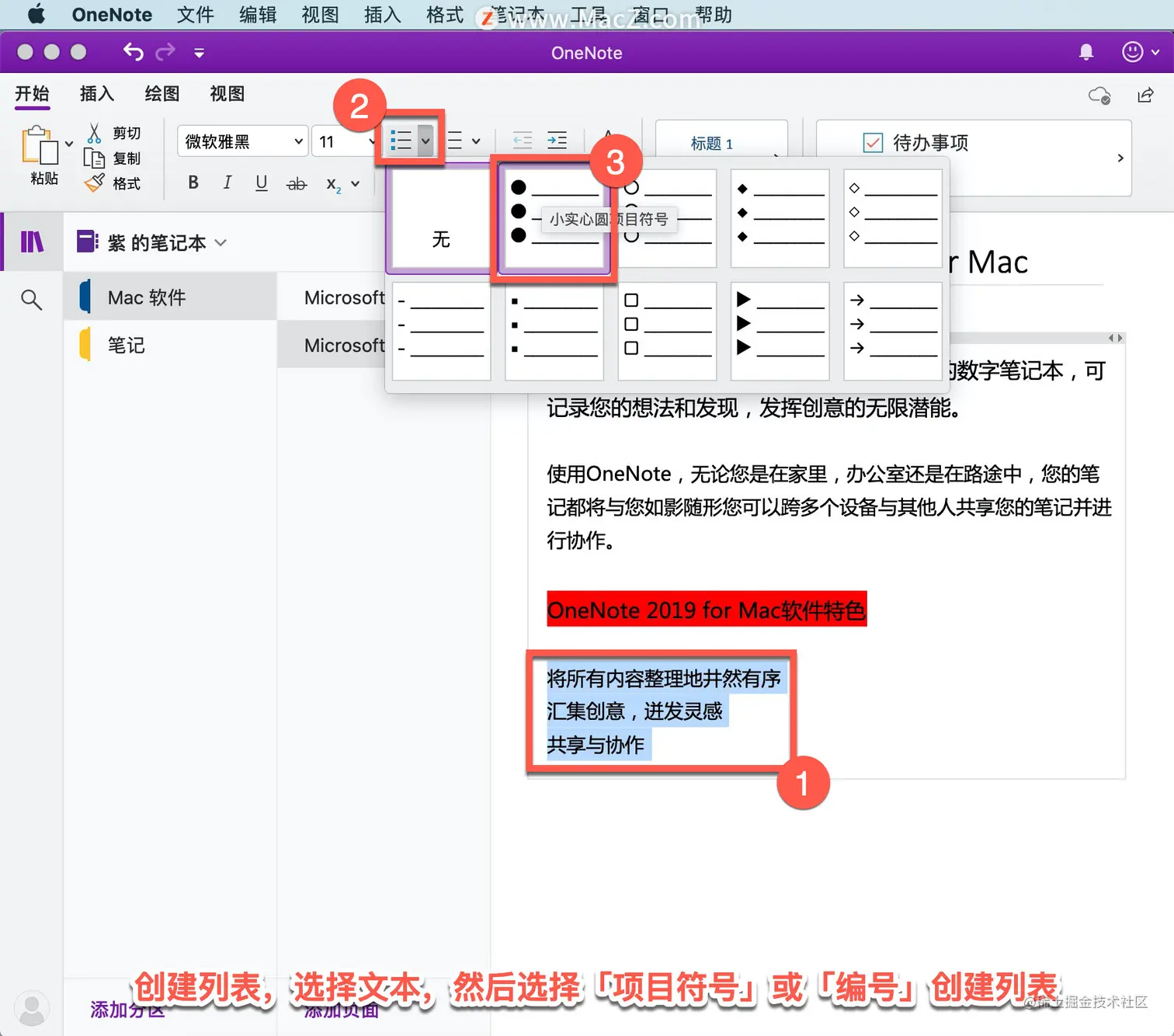Click the red highlighted OneNote 2019 heading
Image resolution: width=1174 pixels, height=1036 pixels.
[706, 610]
